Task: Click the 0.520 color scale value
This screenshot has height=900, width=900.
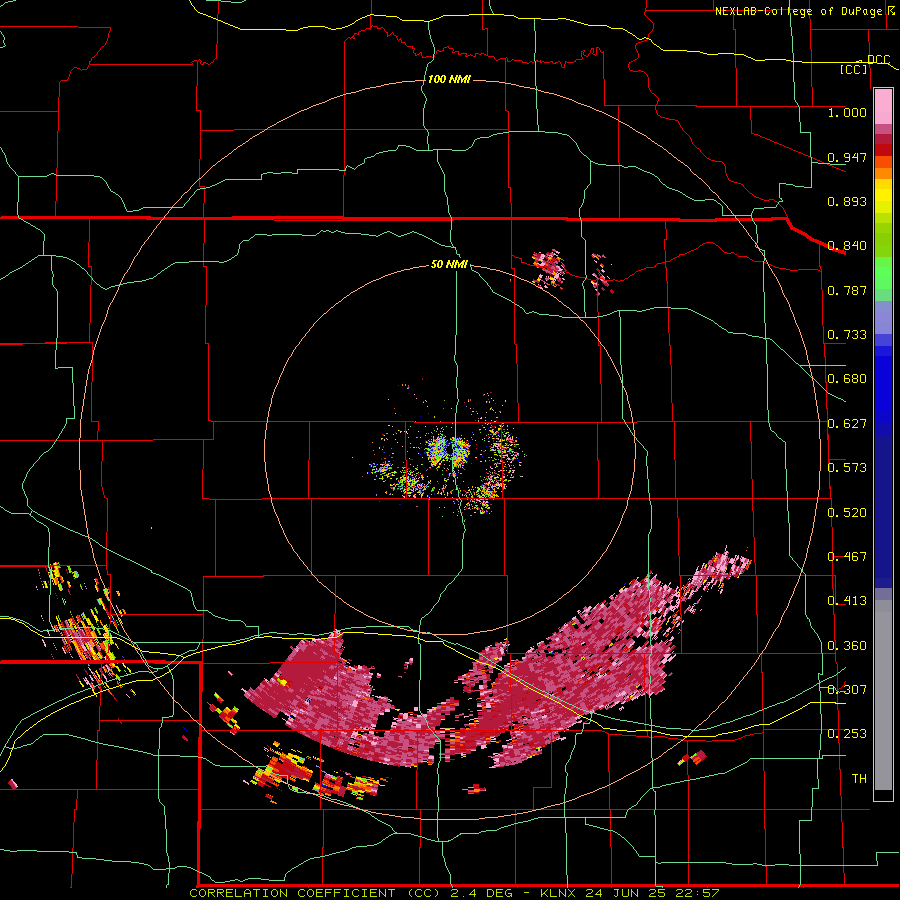Action: [x=847, y=513]
